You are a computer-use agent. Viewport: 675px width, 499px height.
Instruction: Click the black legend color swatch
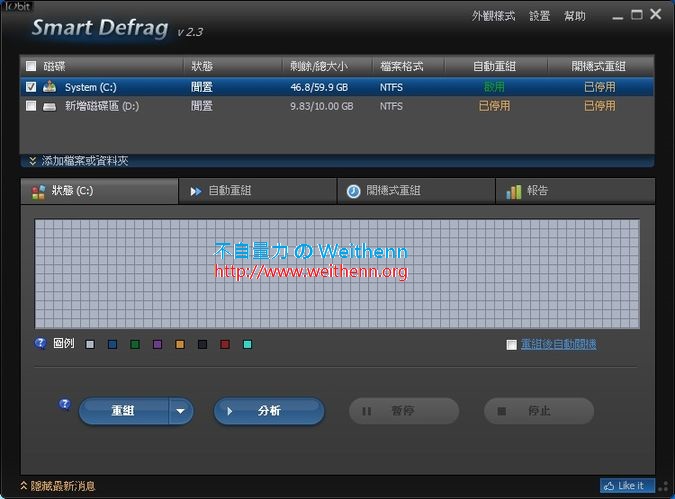click(x=202, y=344)
